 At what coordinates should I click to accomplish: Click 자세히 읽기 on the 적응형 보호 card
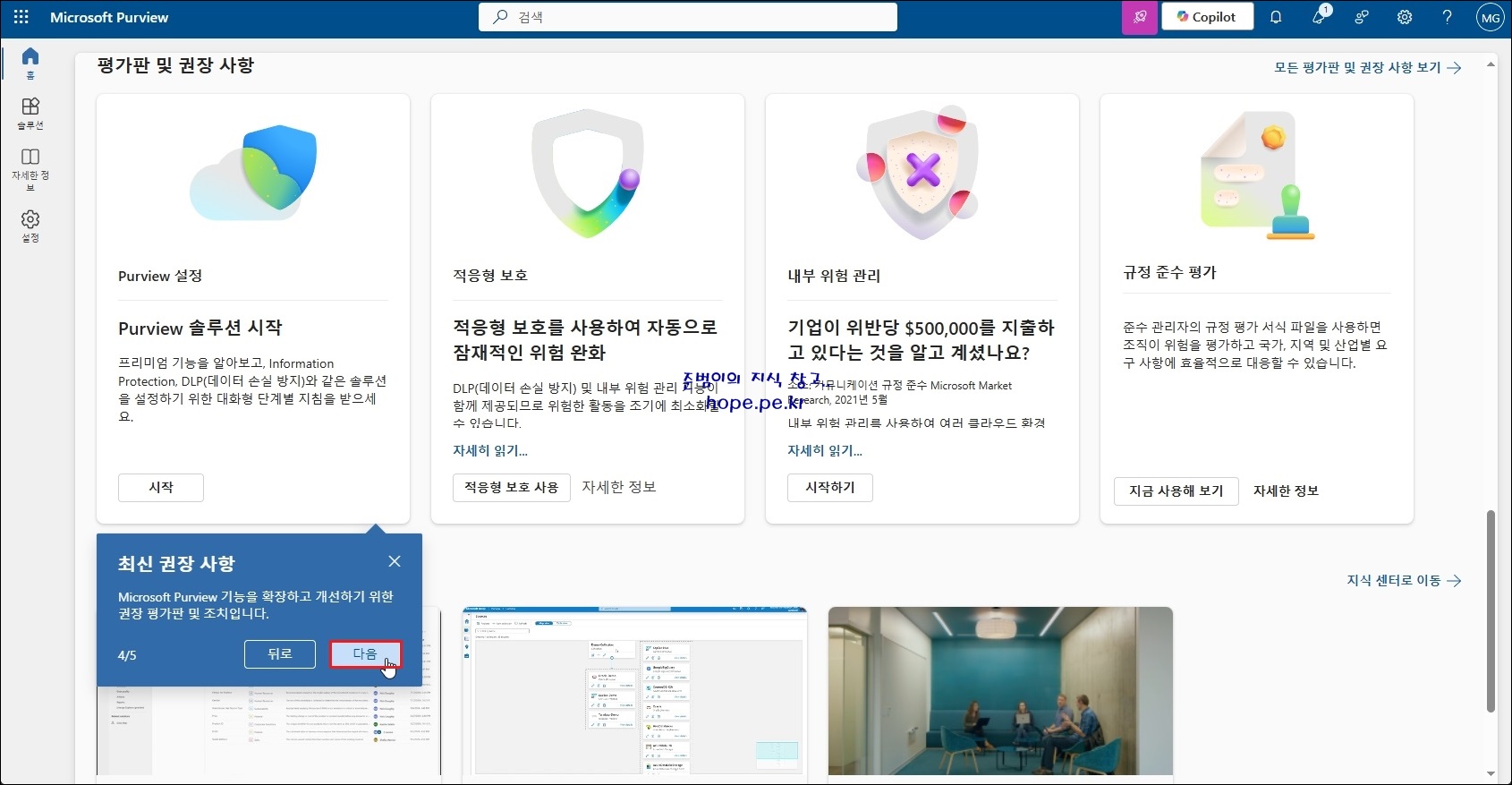490,451
